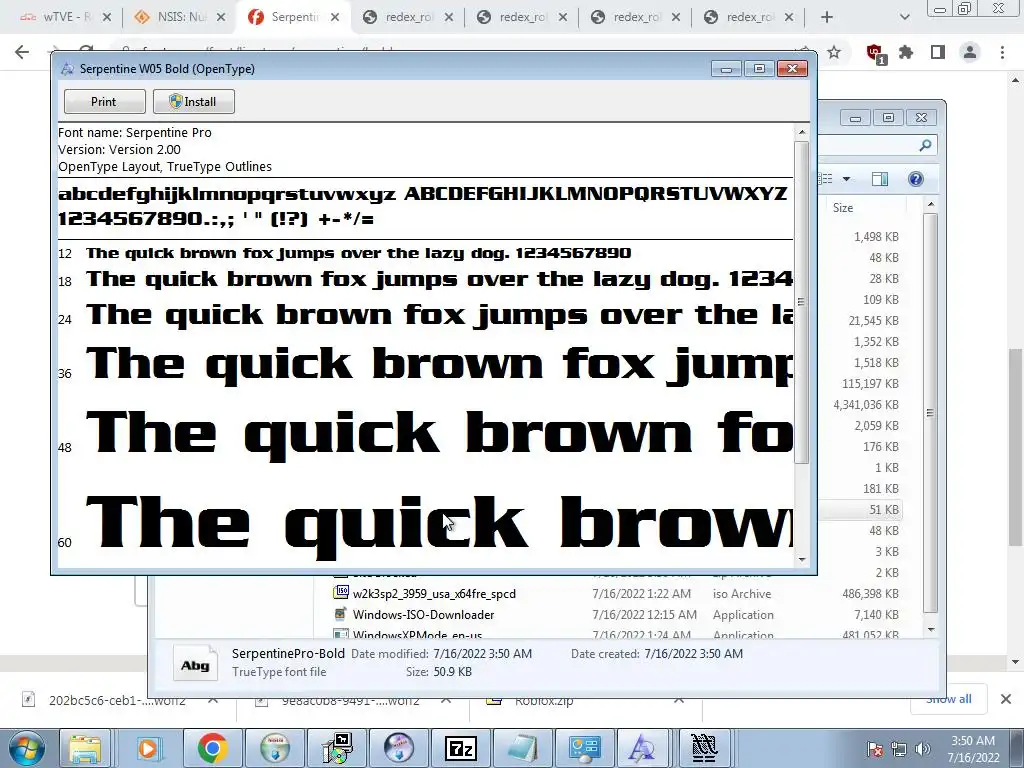Select the w2k3sp2_3959_usa_x64fre_spcd file
Image resolution: width=1024 pixels, height=768 pixels.
click(434, 594)
